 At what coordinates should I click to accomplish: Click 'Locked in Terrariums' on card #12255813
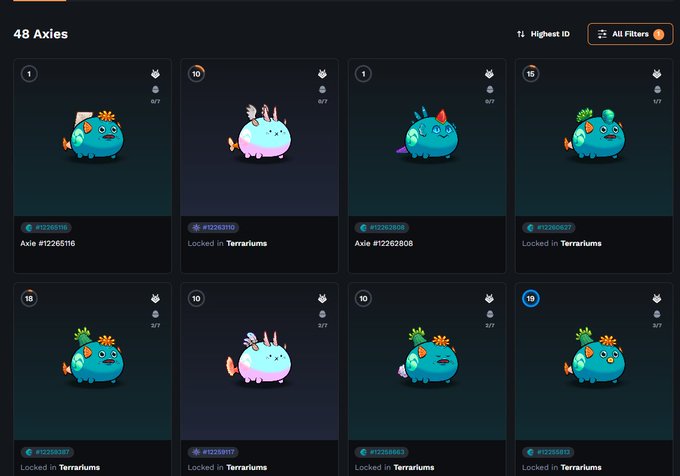click(x=562, y=467)
